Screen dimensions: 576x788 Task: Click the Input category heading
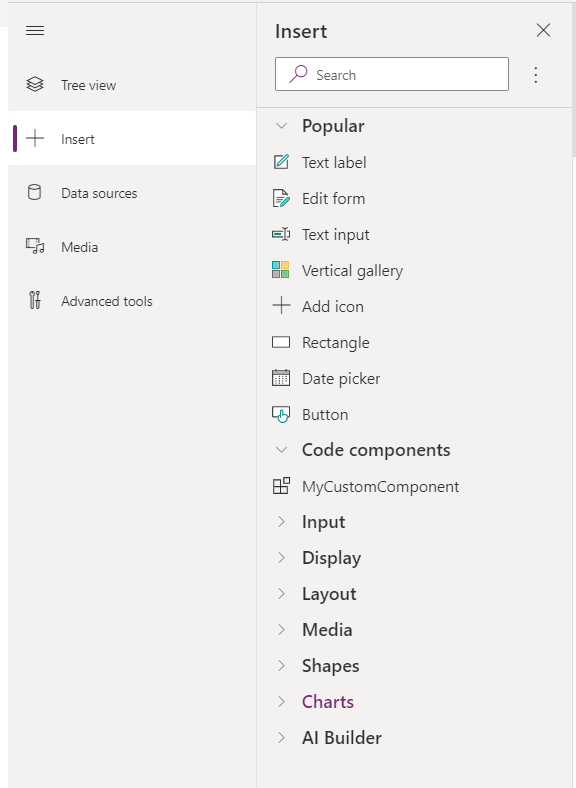323,522
